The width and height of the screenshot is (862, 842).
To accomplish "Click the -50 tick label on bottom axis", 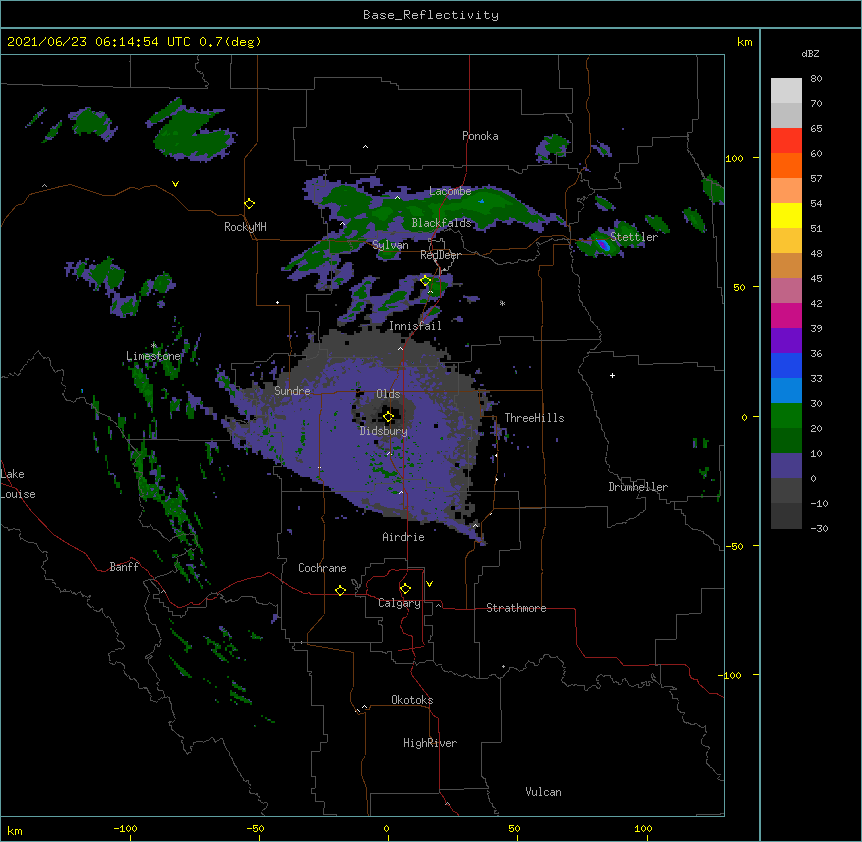I will [255, 828].
